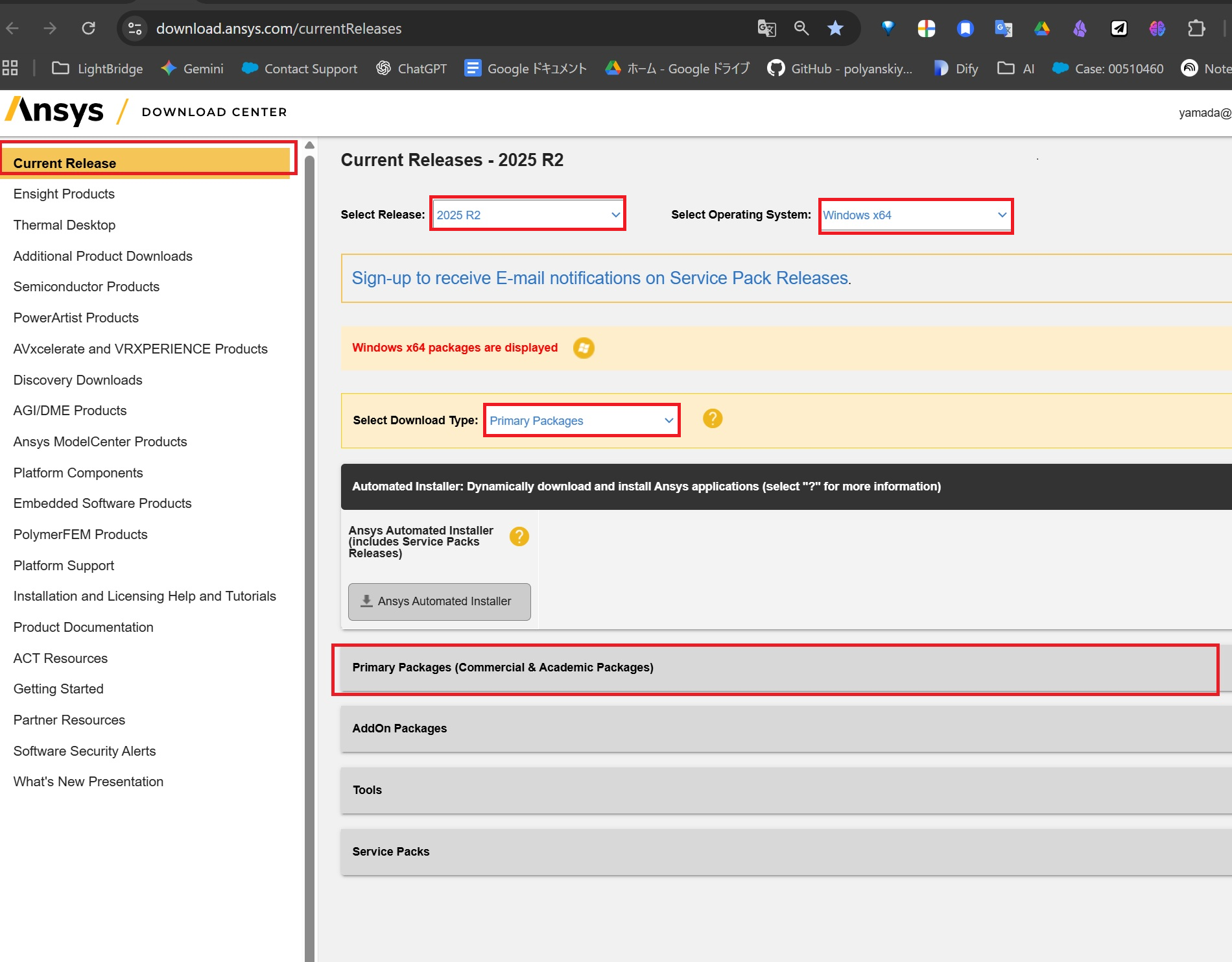
Task: Open the browser Extensions puzzle icon
Action: click(x=1196, y=29)
